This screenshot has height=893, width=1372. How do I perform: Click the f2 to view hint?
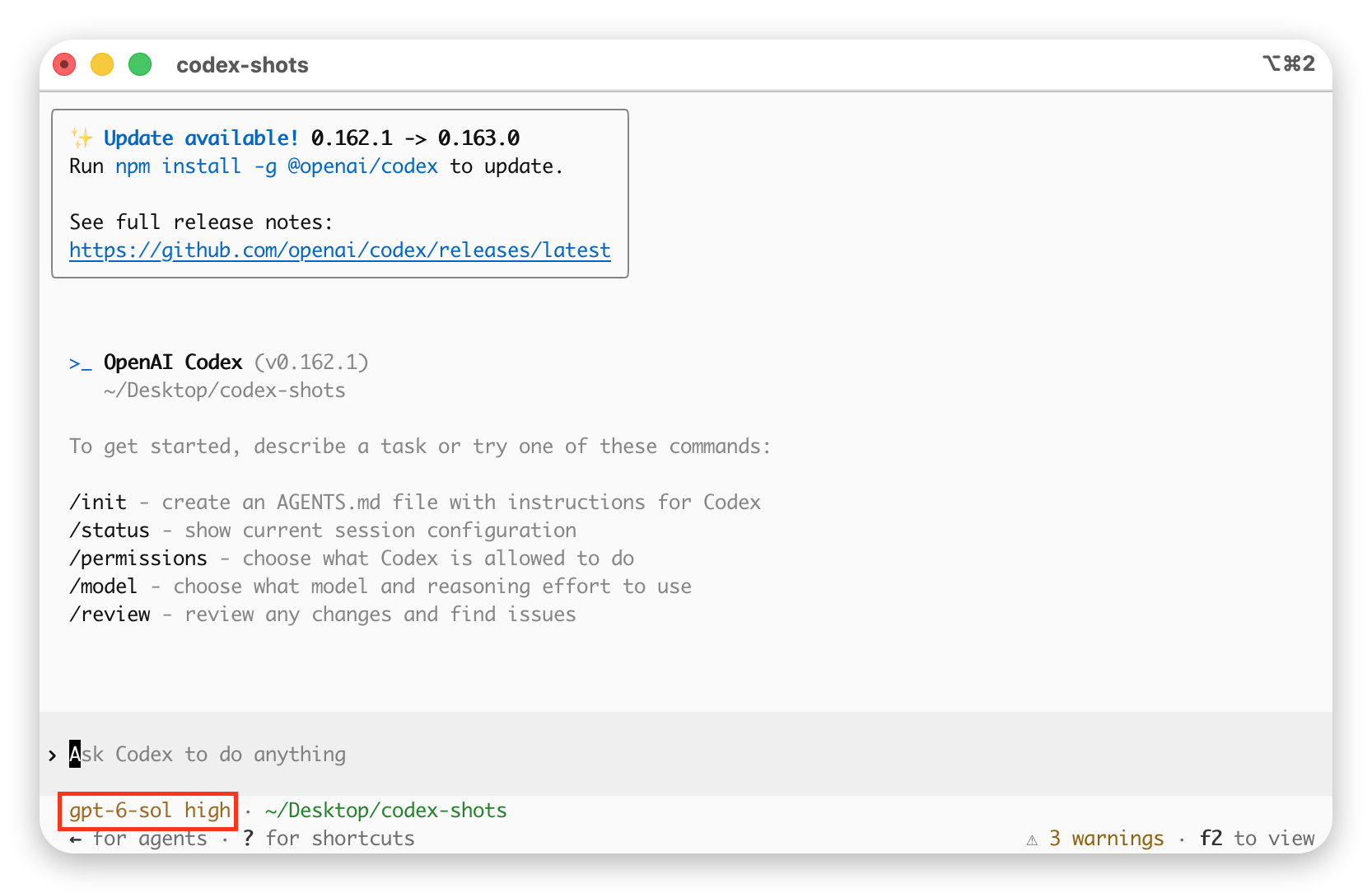(1257, 839)
